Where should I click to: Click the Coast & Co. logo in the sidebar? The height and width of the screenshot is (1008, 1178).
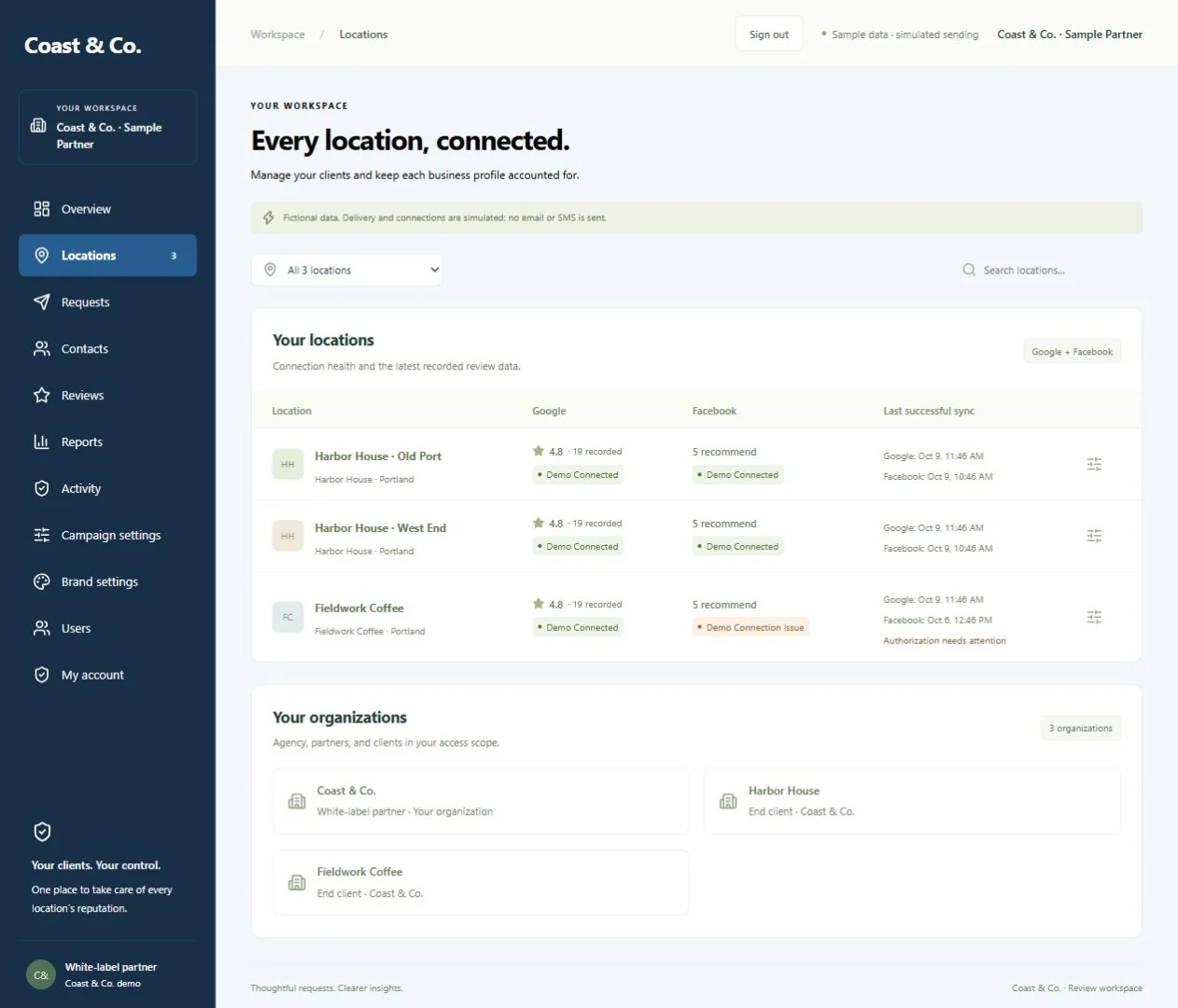(x=82, y=46)
